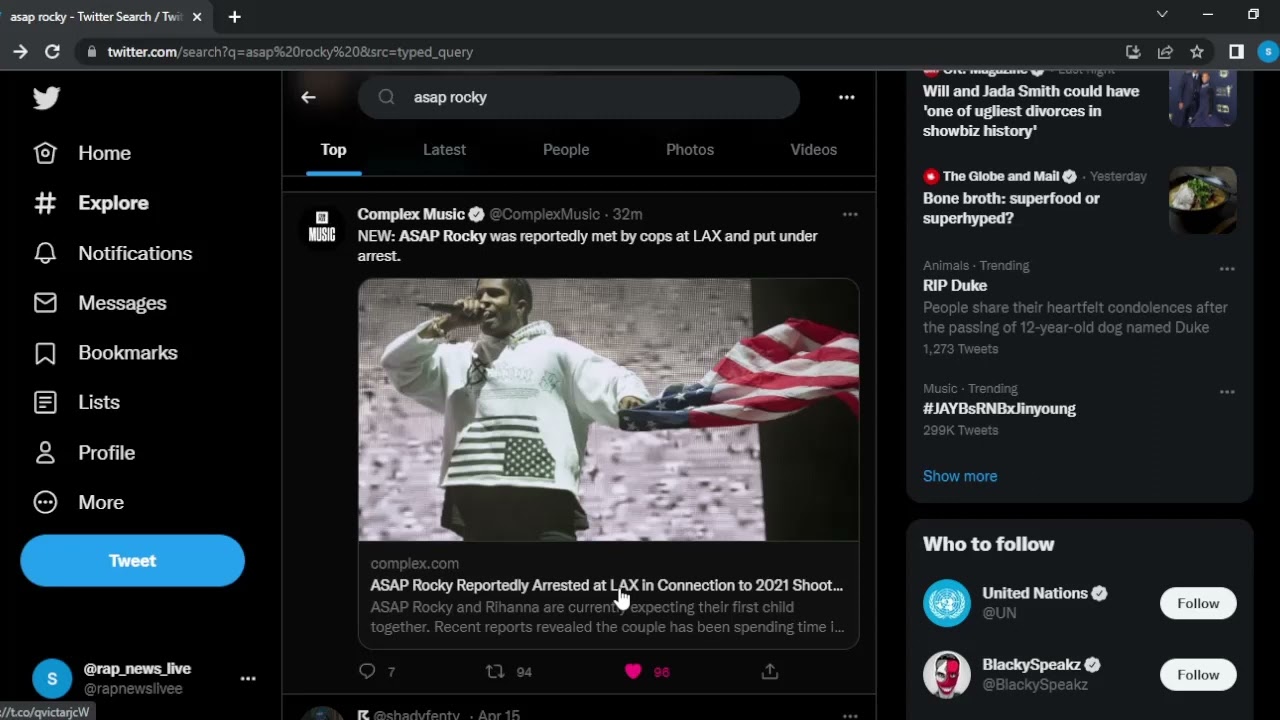
Task: Follow the United Nations account
Action: pos(1198,603)
